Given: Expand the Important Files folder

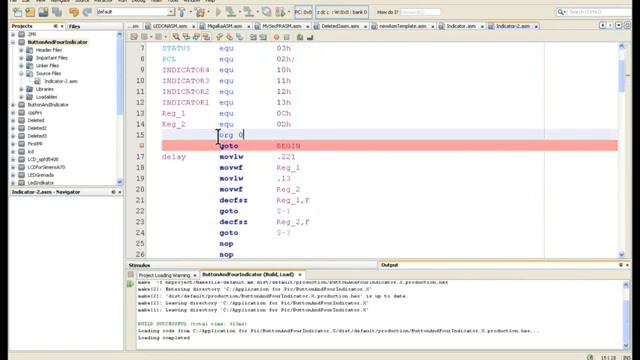Looking at the screenshot, I should pyautogui.click(x=21, y=58).
